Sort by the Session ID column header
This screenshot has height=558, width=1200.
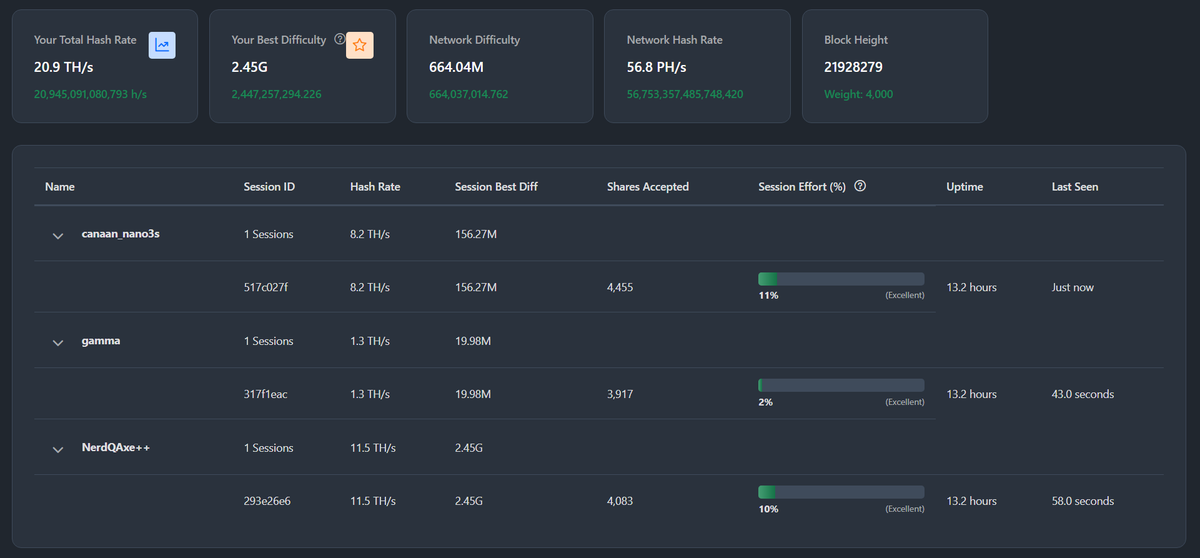click(269, 187)
